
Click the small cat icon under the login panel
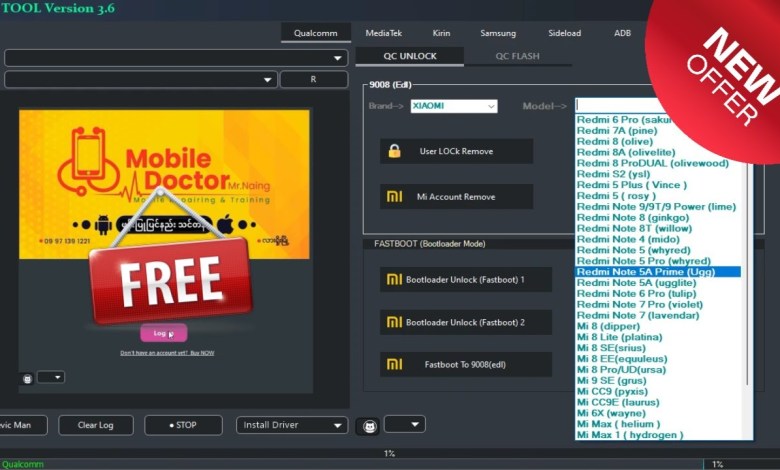(x=27, y=379)
